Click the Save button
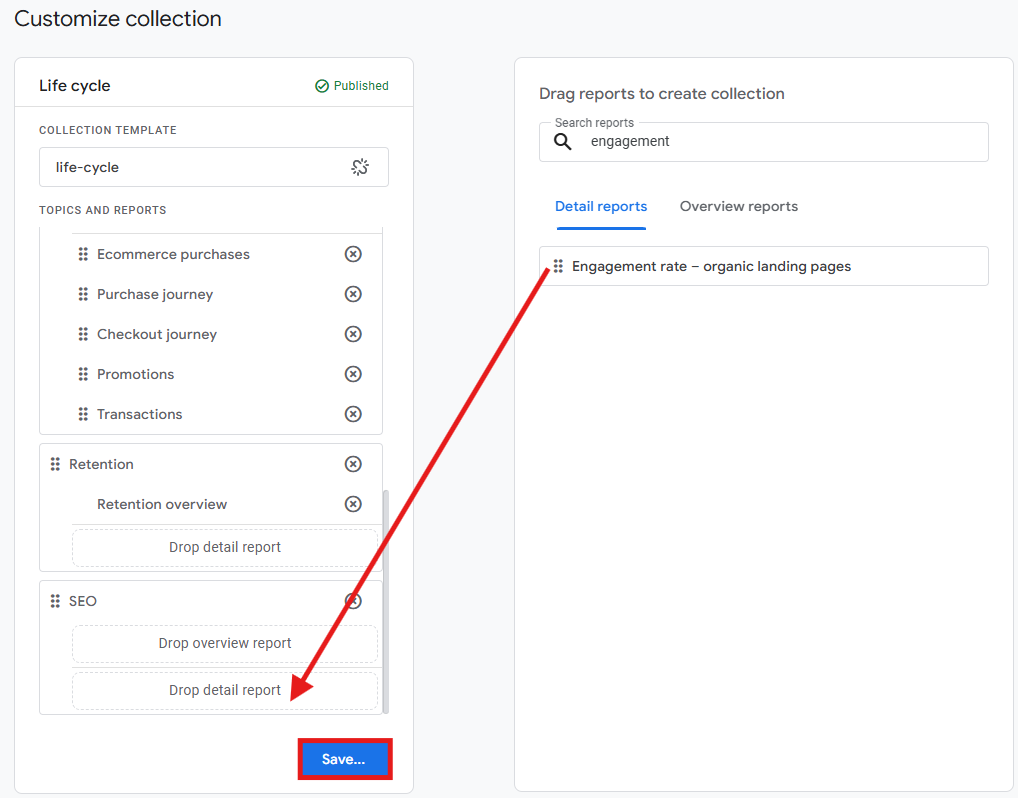The image size is (1018, 798). coord(345,759)
